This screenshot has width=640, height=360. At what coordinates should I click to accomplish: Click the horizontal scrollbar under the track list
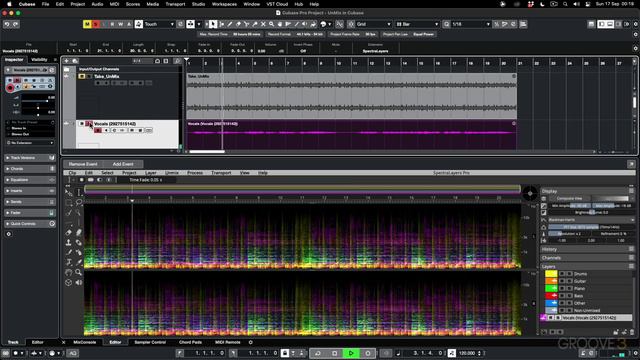coord(207,152)
